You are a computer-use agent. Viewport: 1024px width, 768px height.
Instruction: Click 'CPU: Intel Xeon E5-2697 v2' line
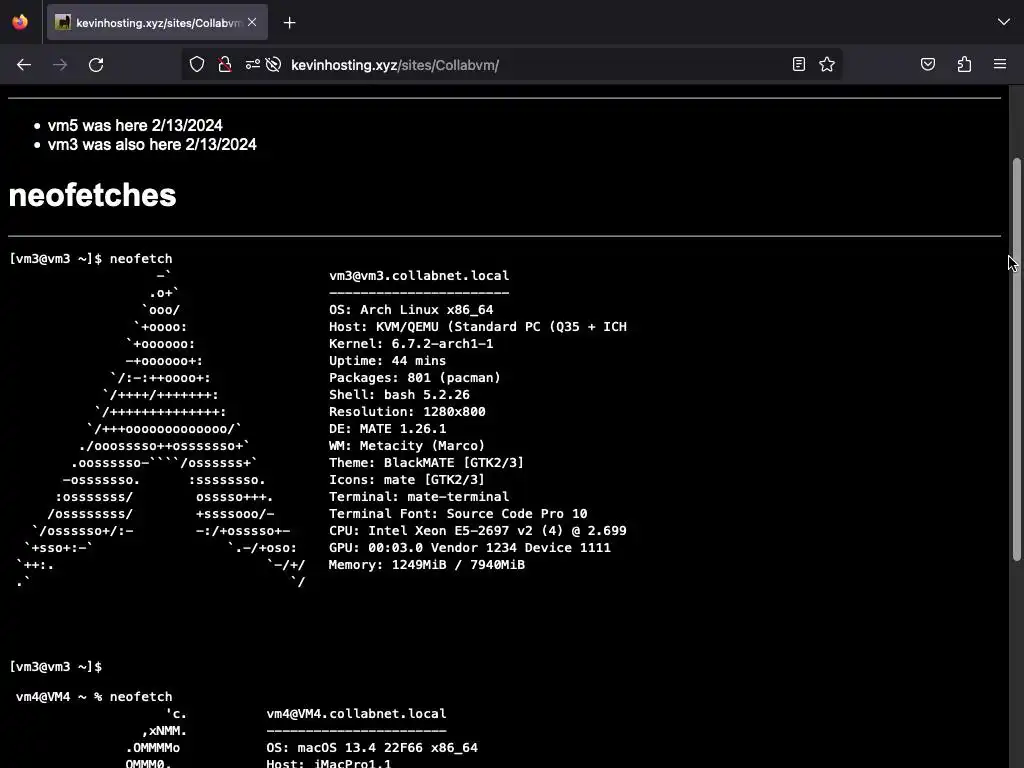pos(478,530)
